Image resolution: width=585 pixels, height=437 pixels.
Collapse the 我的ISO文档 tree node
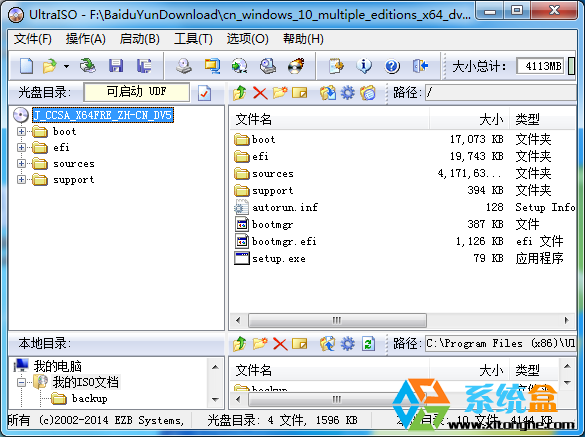point(21,382)
